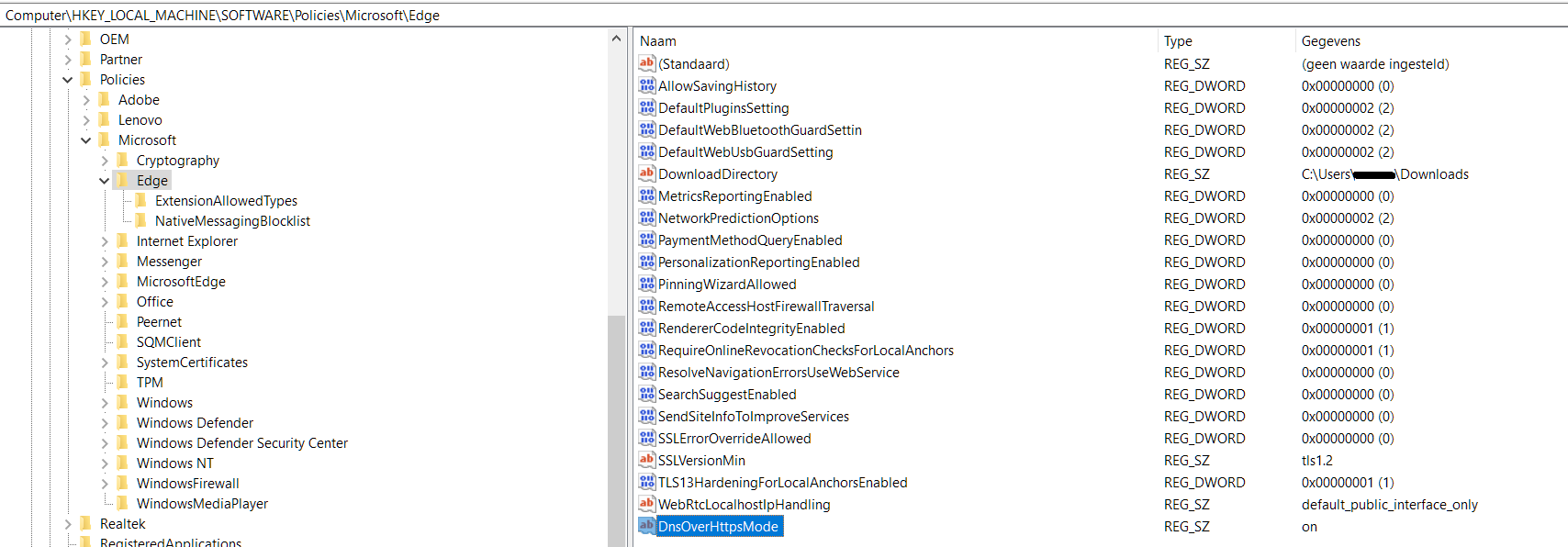1568x547 pixels.
Task: Select the Peernet key
Action: pyautogui.click(x=159, y=321)
